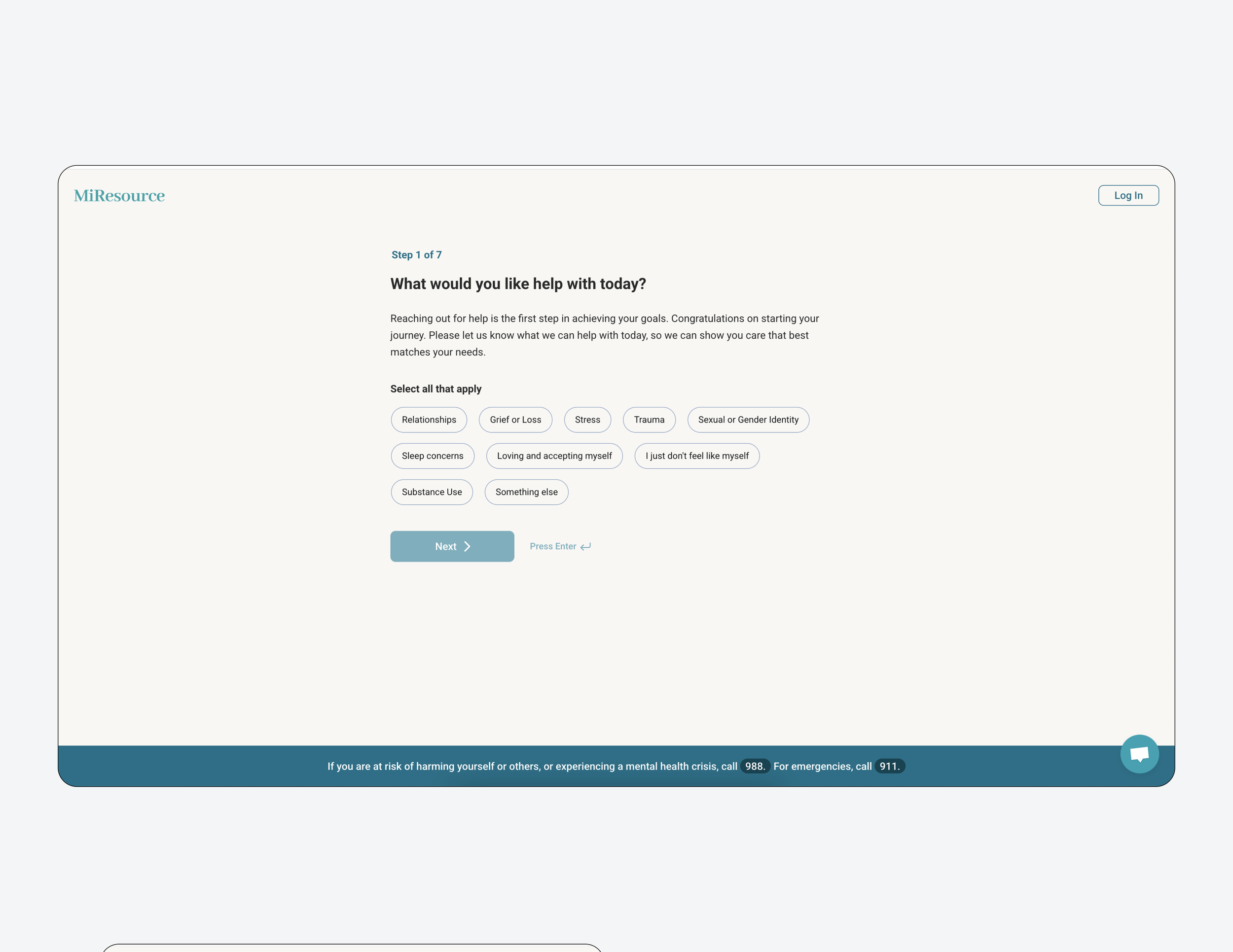The height and width of the screenshot is (952, 1233).
Task: Select the Stress option
Action: tap(587, 420)
